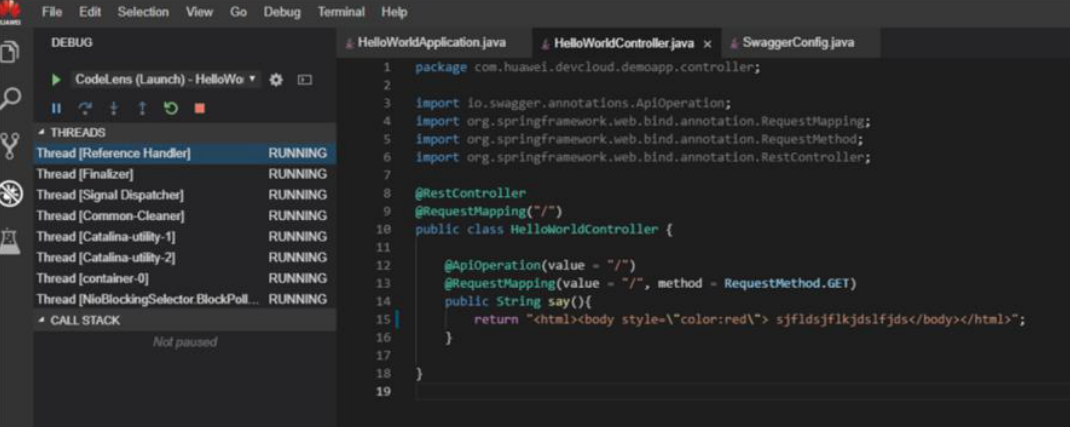Restart debugging with green circular arrow
1070x427 pixels.
click(171, 108)
